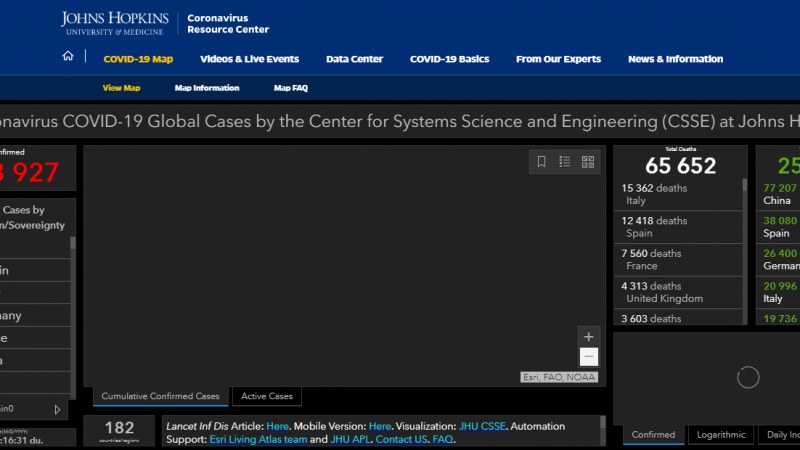Click the Johns Hopkins University logo
Screen dimensions: 800x450
click(x=115, y=23)
